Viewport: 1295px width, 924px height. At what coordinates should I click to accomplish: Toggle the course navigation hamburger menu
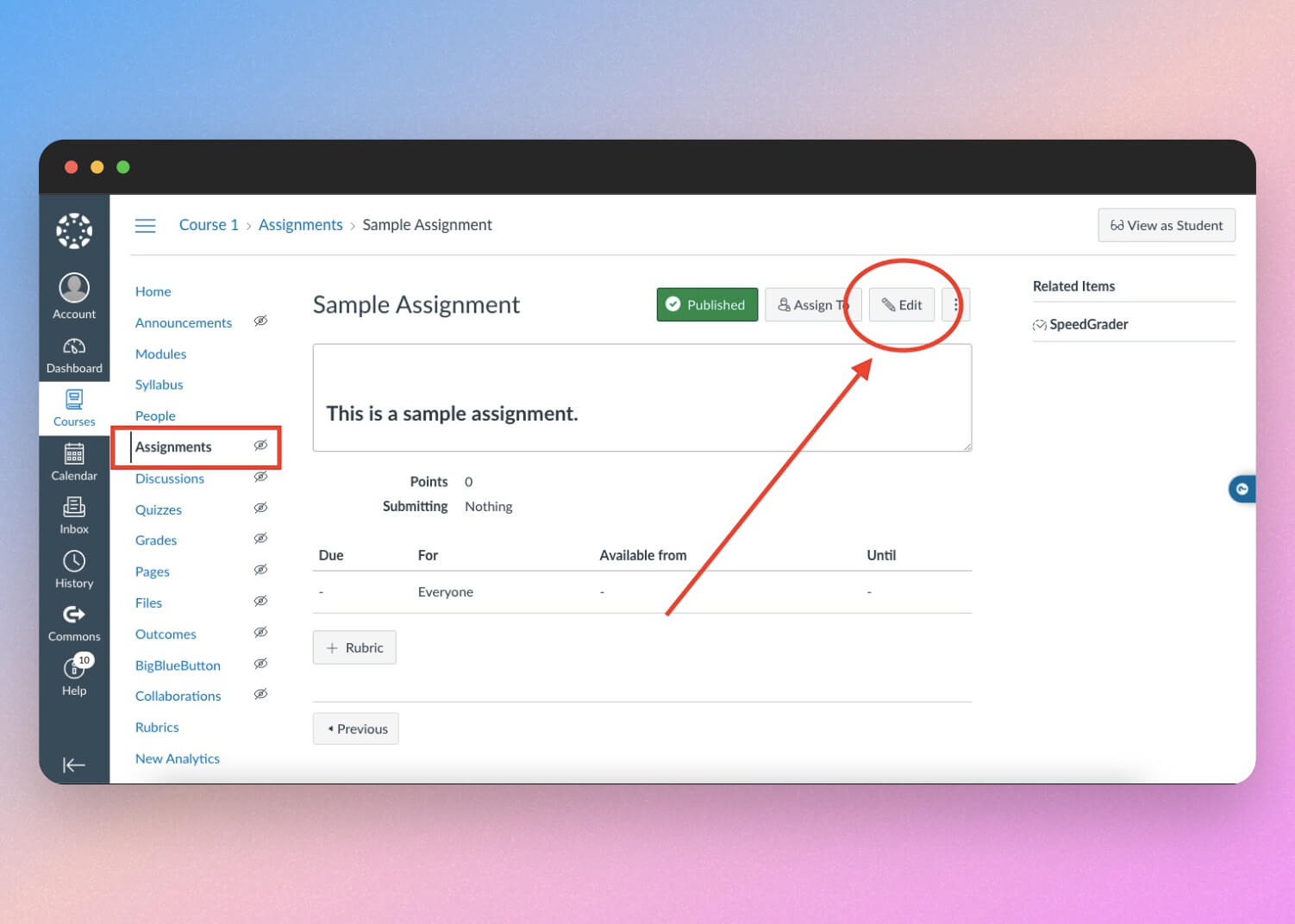[145, 225]
